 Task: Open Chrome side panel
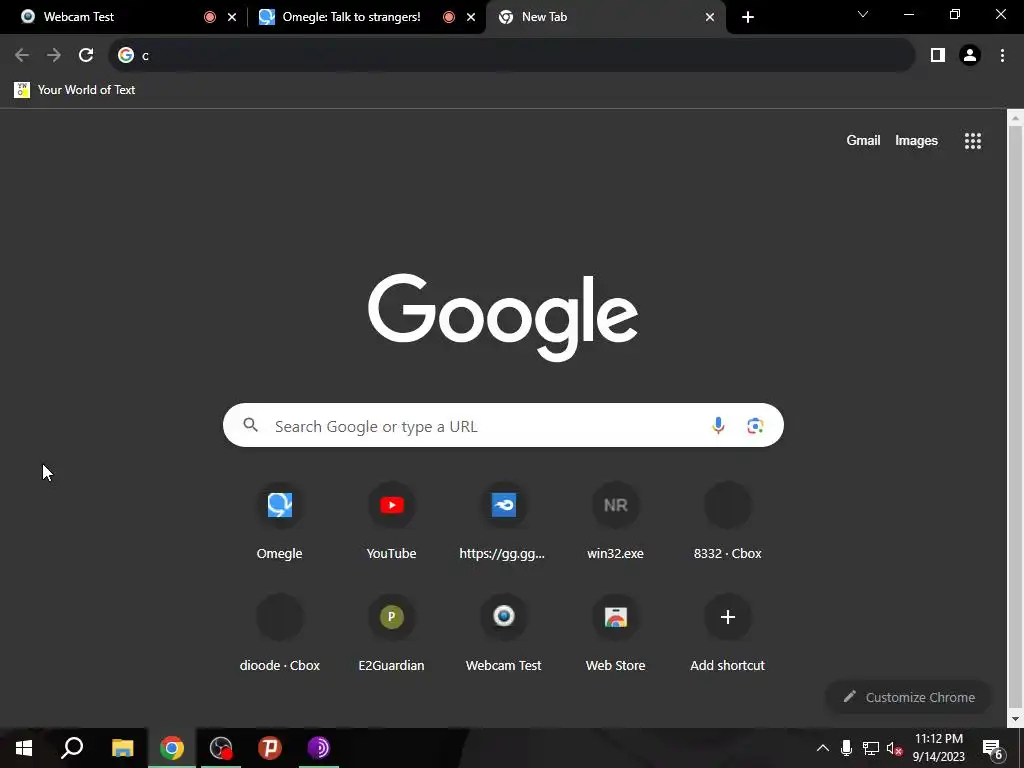(x=938, y=55)
